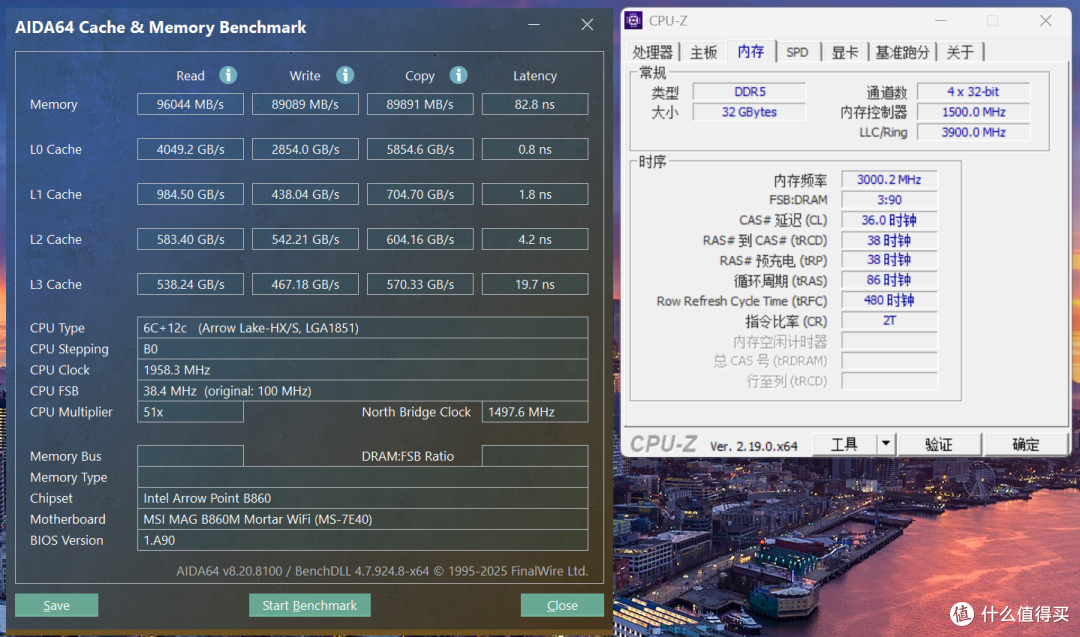1080x637 pixels.
Task: Click the 确定 button in CPU-Z
Action: (x=1026, y=444)
